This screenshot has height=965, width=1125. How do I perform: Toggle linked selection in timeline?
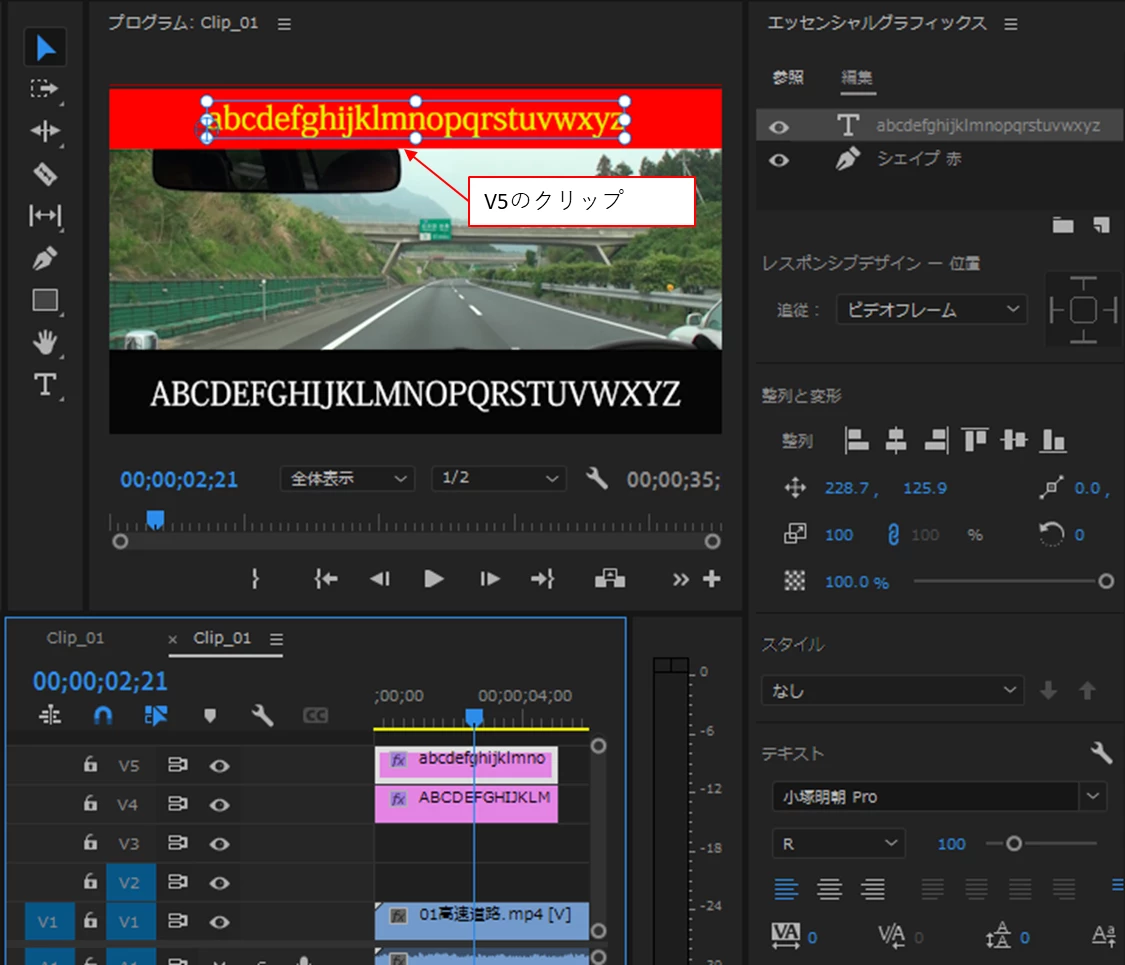click(x=156, y=715)
